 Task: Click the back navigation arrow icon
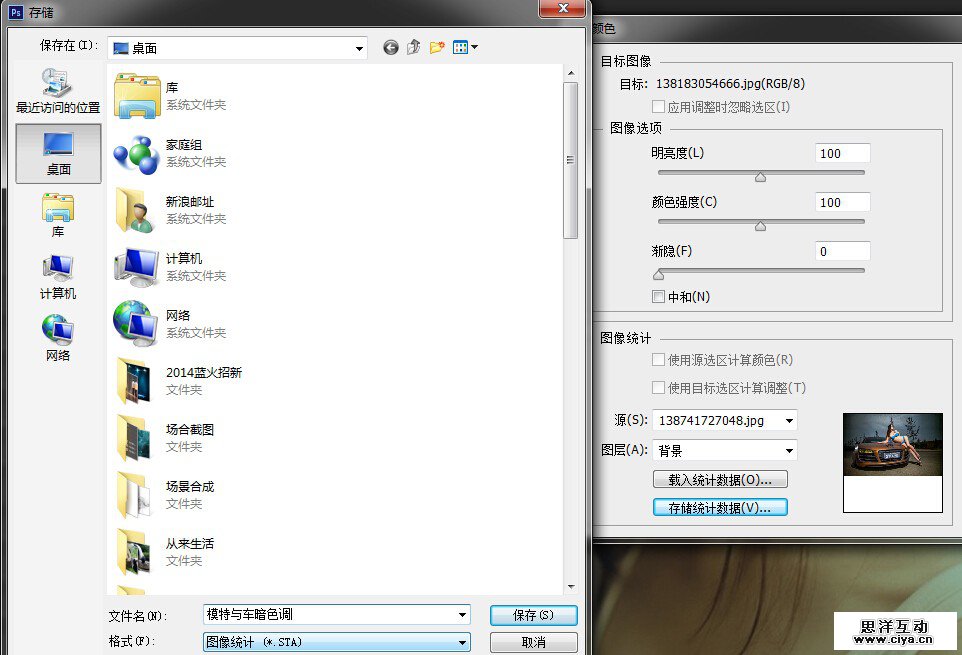coord(390,47)
